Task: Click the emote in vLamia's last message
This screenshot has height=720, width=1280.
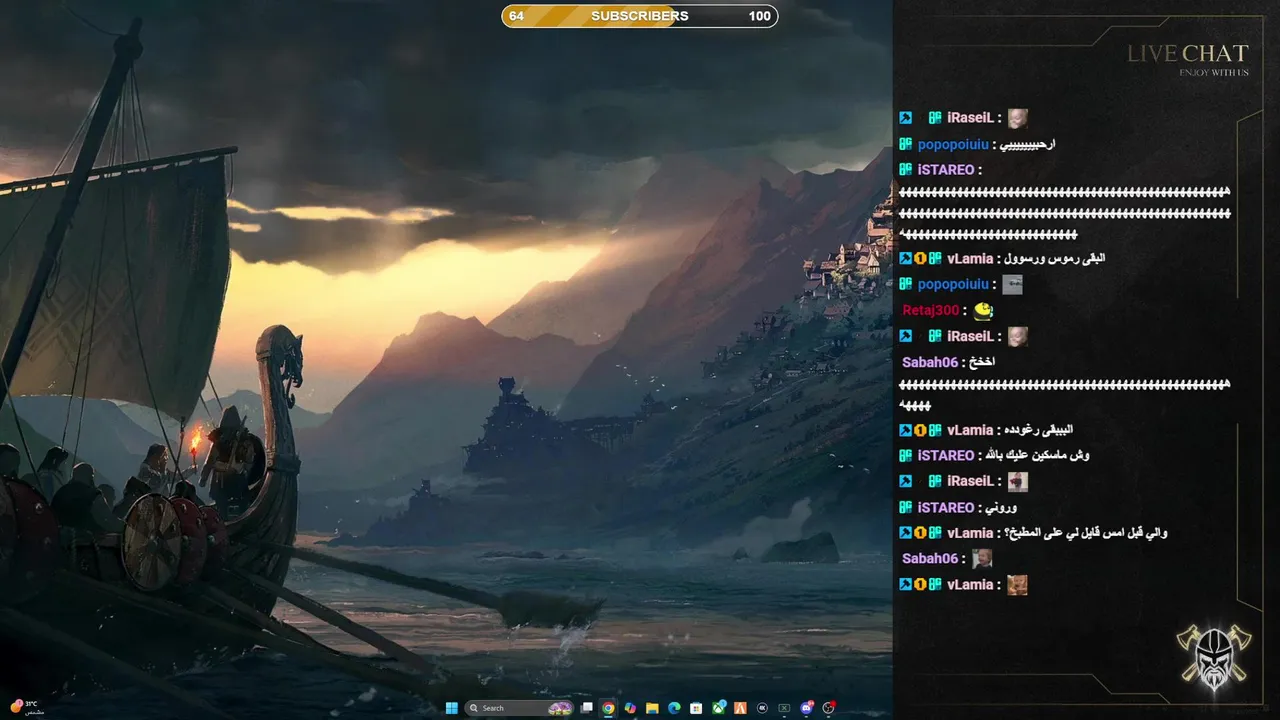Action: tap(1017, 585)
